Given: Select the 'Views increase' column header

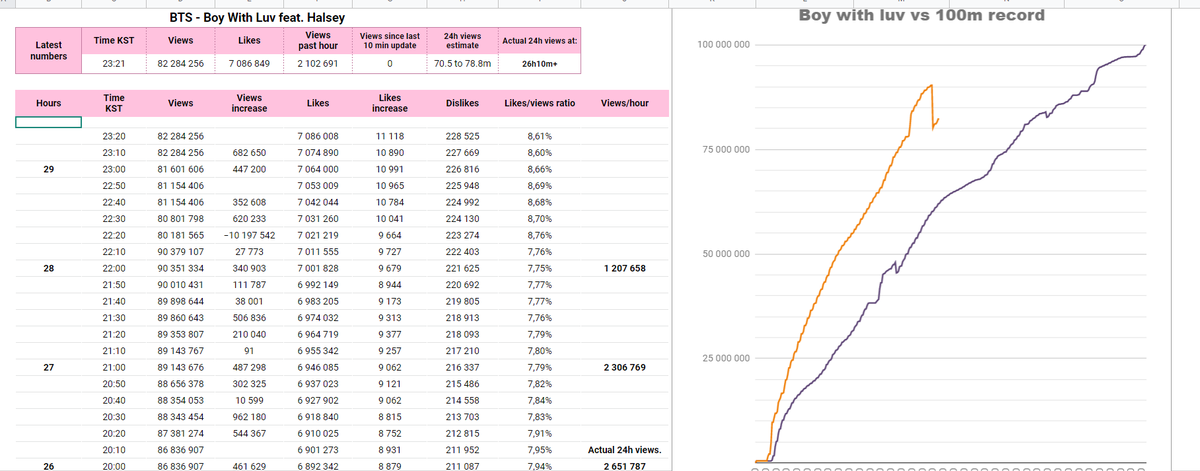Looking at the screenshot, I should coord(241,103).
